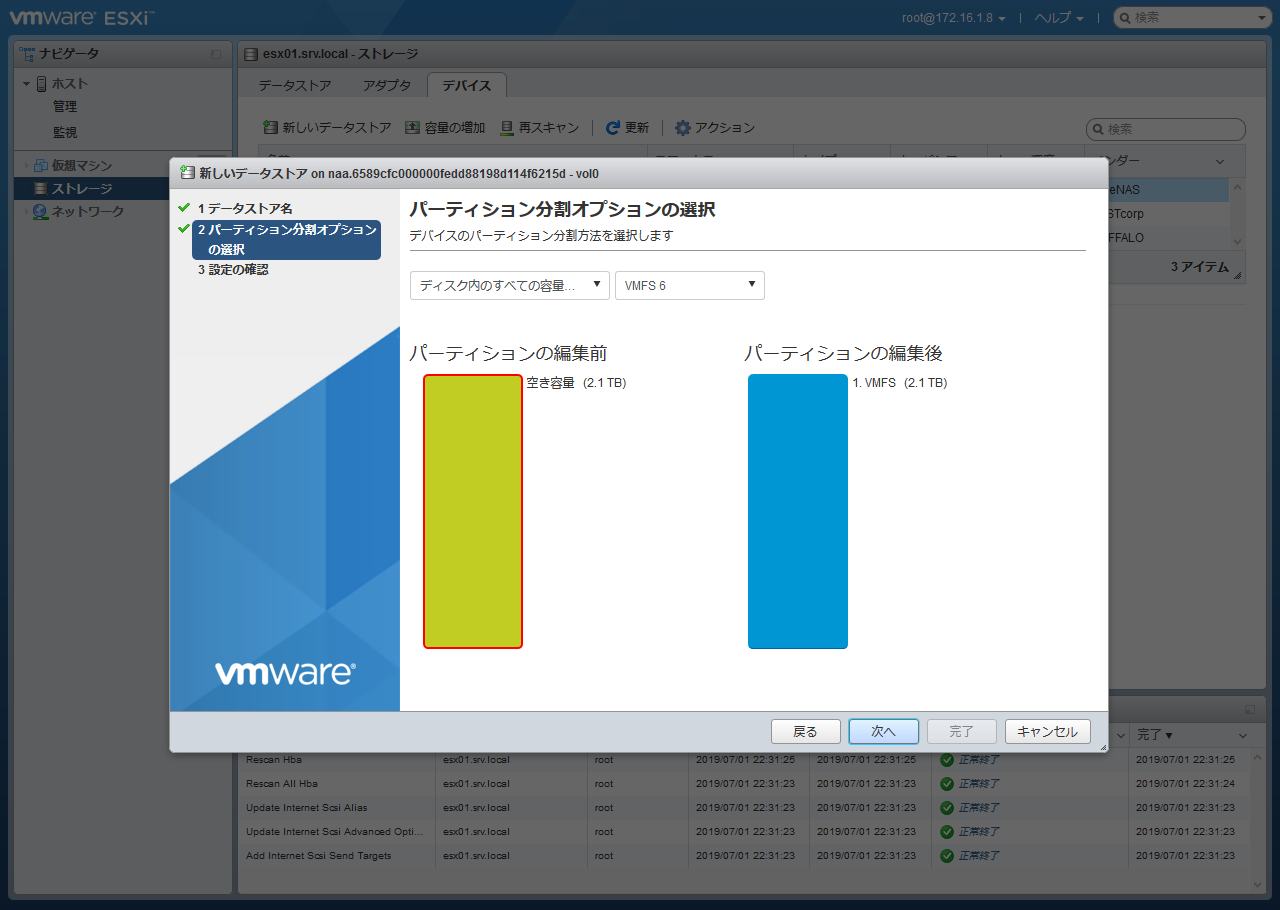The height and width of the screenshot is (910, 1280).
Task: Collapse the ホスト tree node
Action: pyautogui.click(x=27, y=84)
